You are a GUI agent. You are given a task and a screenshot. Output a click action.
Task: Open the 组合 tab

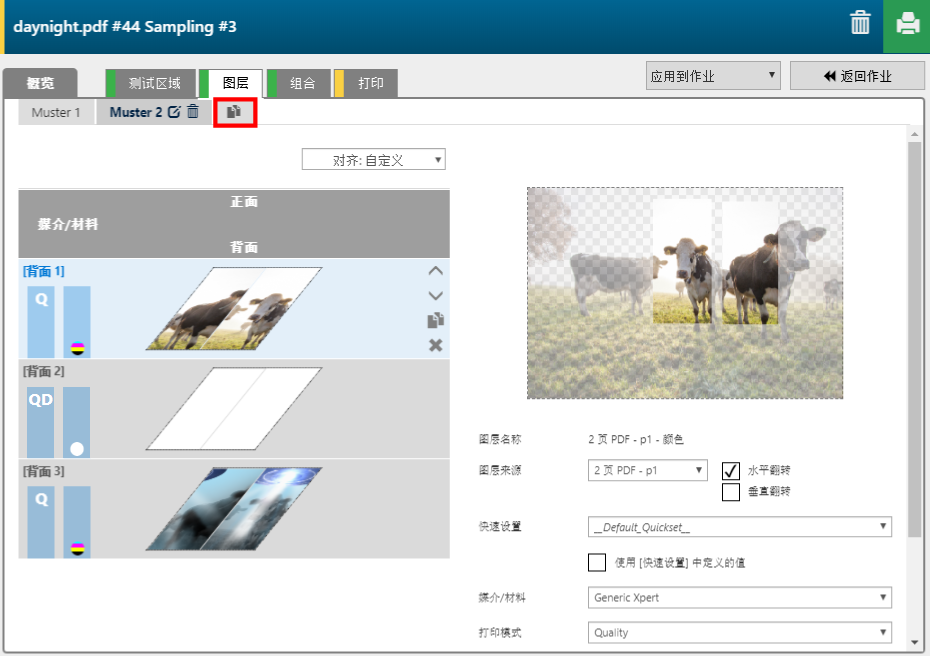[302, 84]
